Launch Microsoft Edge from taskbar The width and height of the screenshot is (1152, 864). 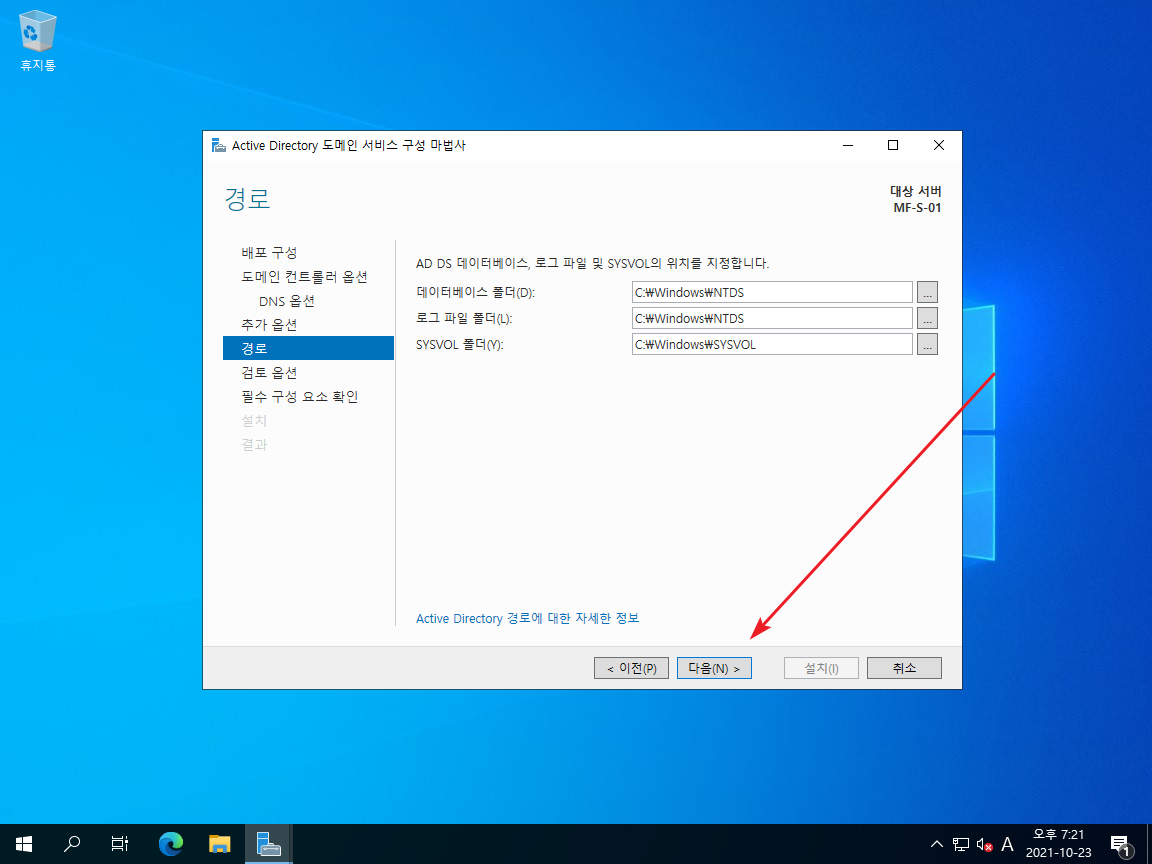click(x=170, y=844)
